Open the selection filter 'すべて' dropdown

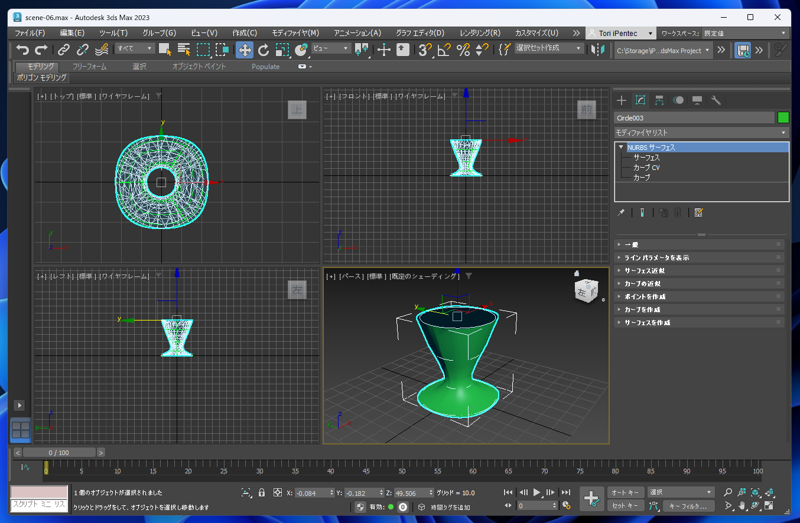click(135, 48)
